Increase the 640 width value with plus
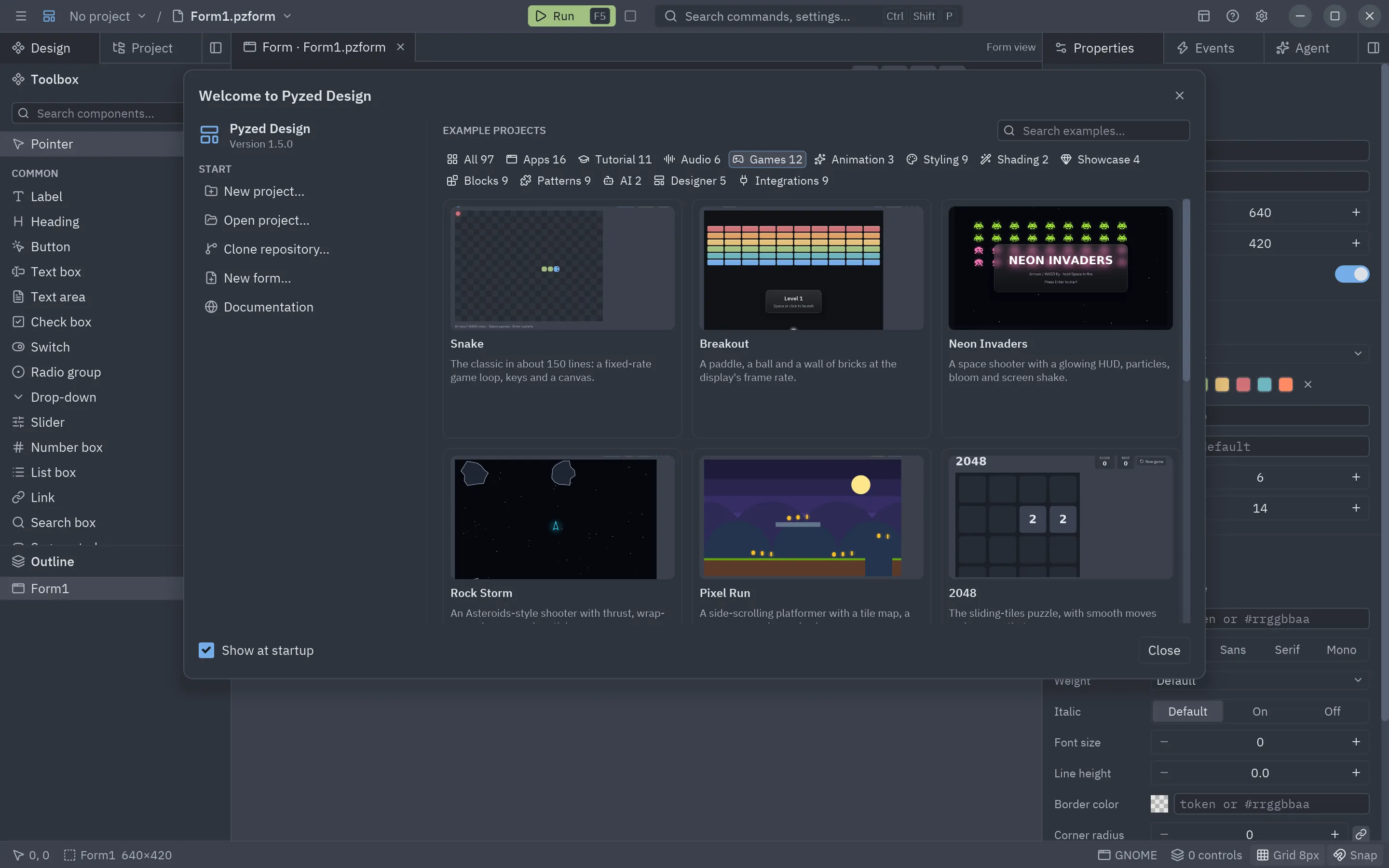 coord(1356,212)
